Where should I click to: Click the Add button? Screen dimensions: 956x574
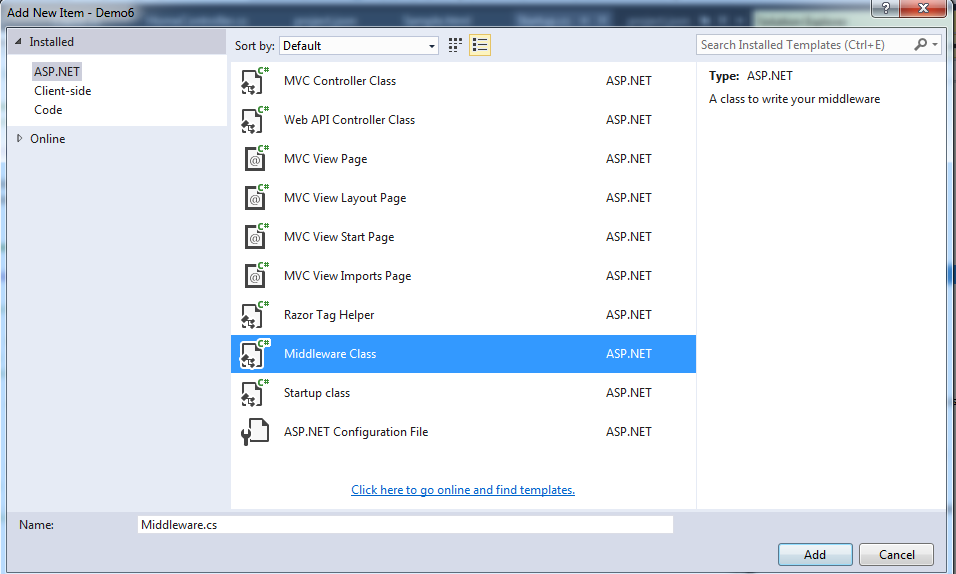(x=815, y=554)
